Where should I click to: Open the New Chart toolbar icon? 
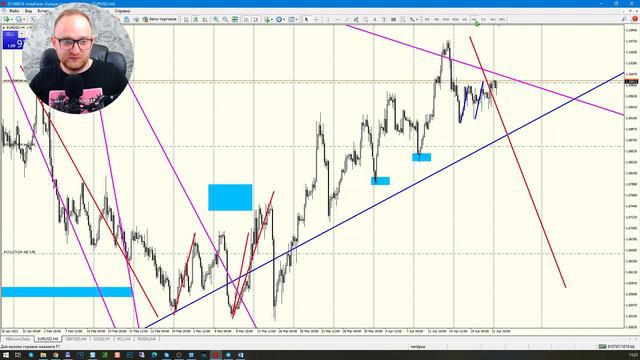tap(6, 19)
